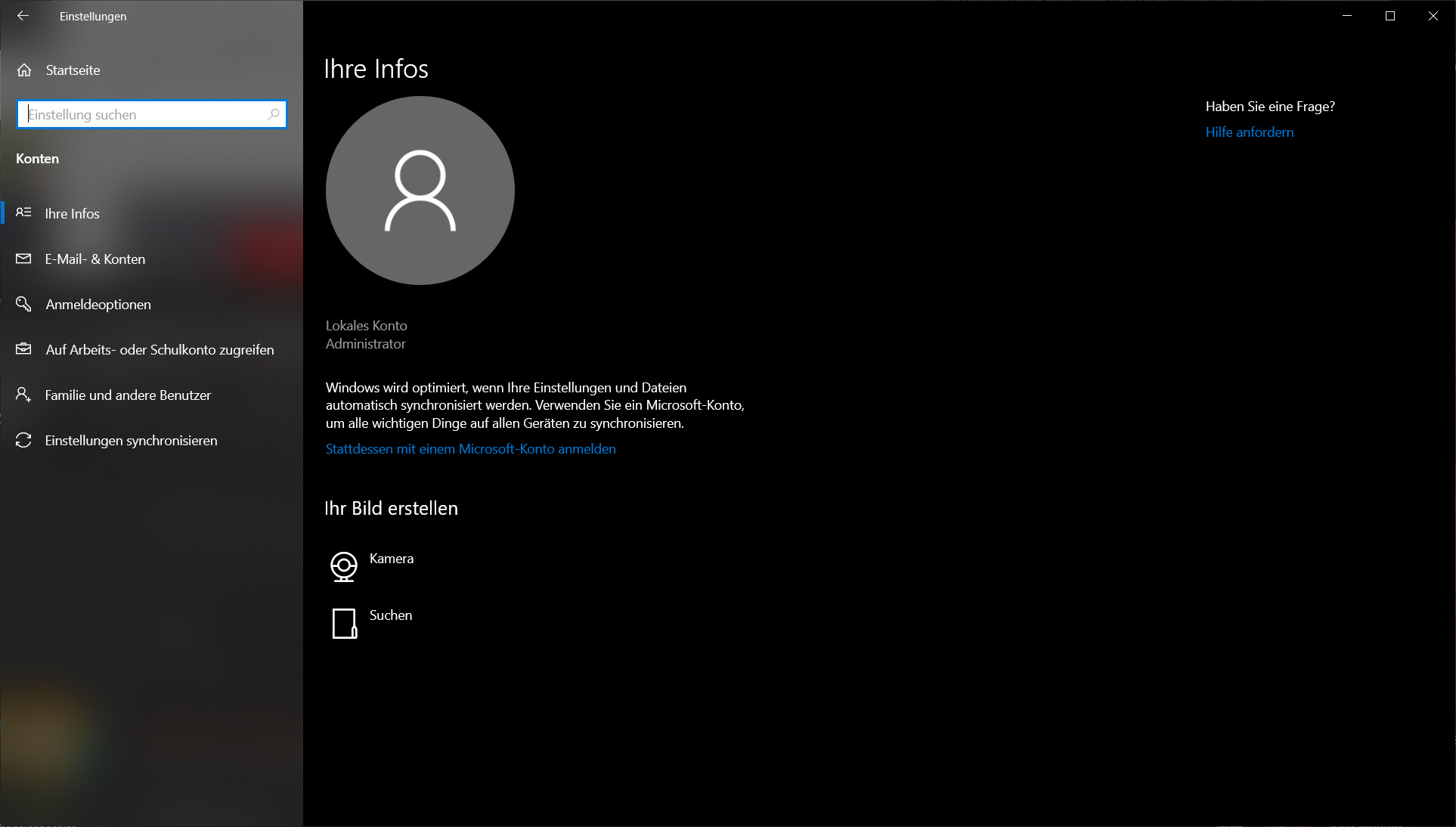Click the E-Mail envelope icon
1456x827 pixels.
click(x=23, y=259)
